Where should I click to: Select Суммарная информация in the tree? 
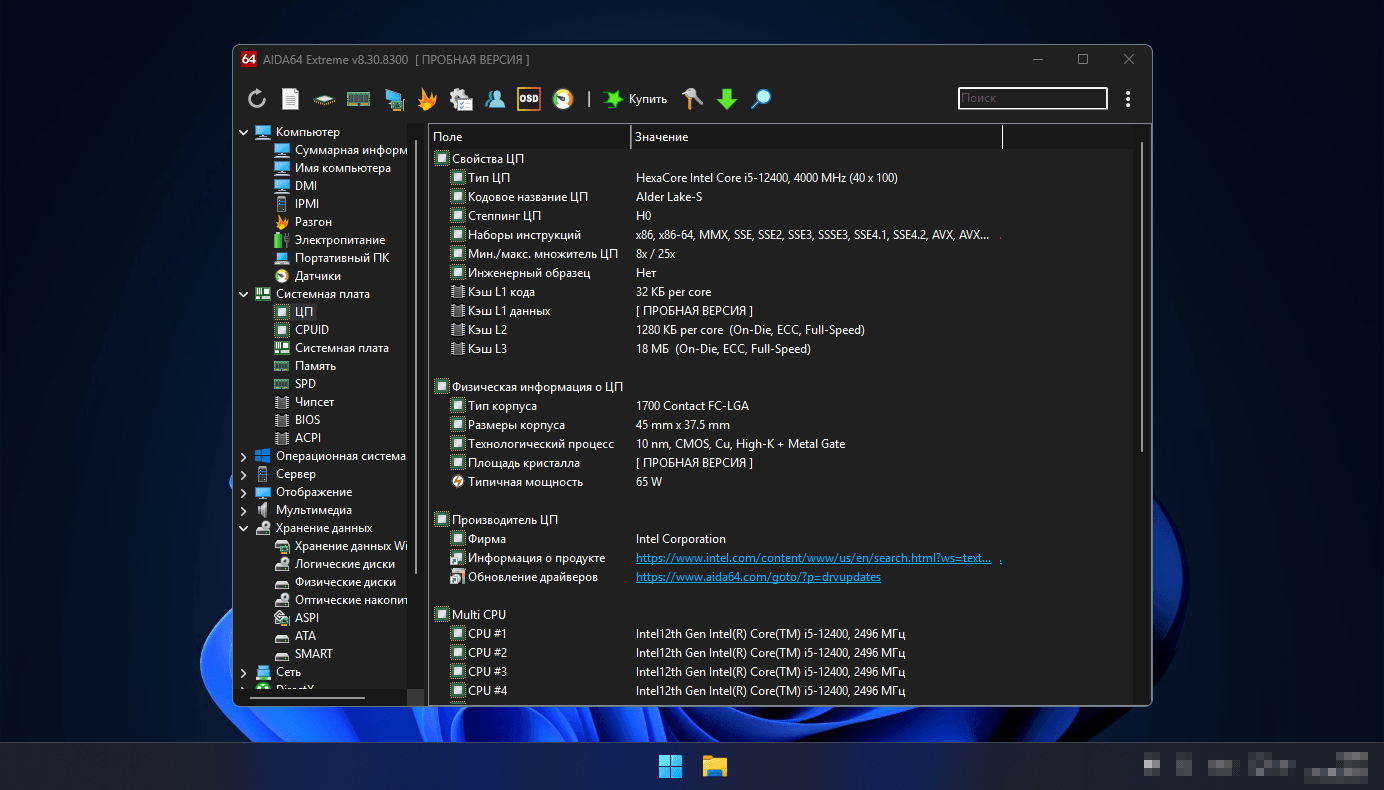[340, 150]
